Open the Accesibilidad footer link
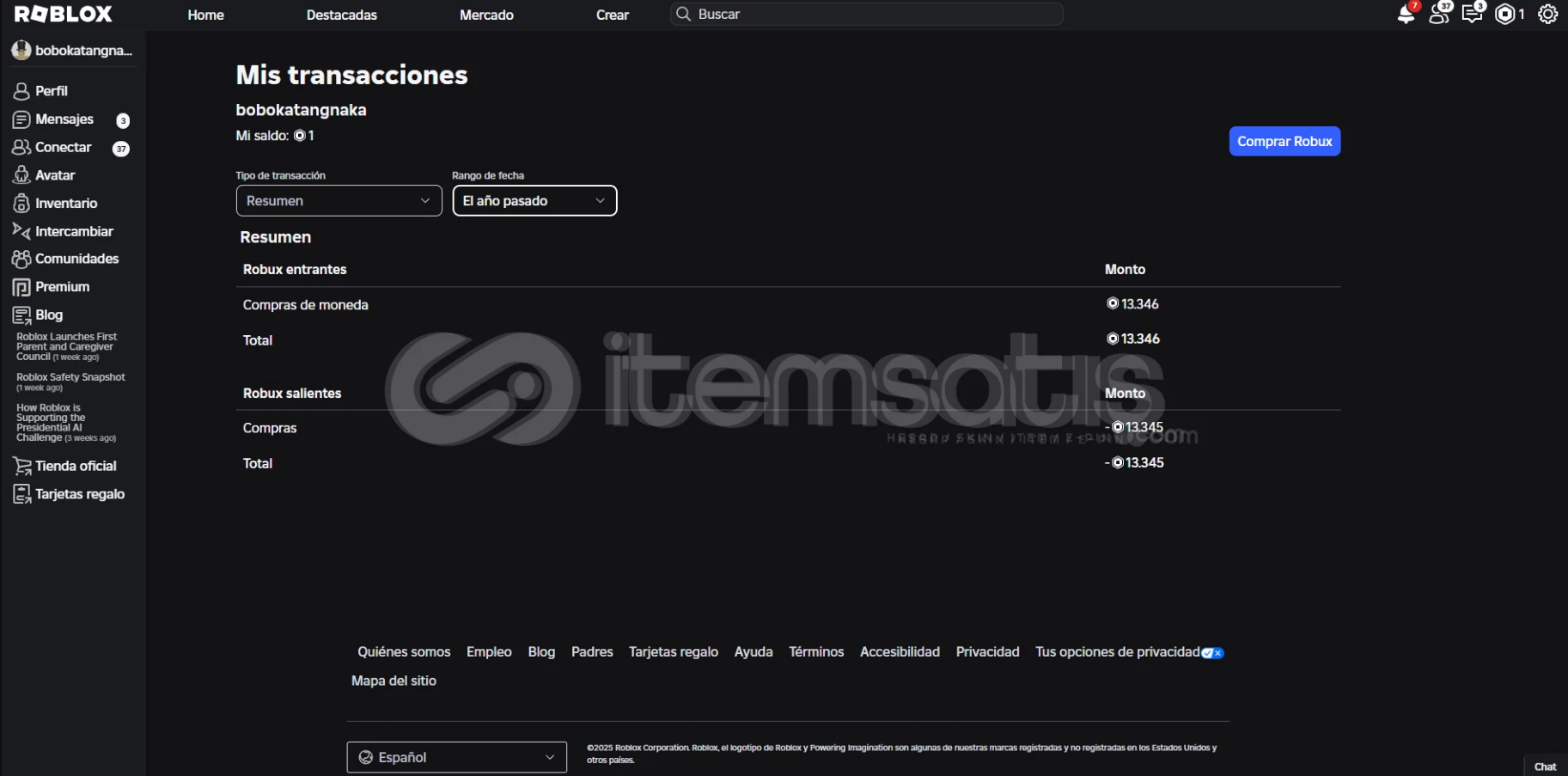Screen dimensions: 1568x776 pyautogui.click(x=900, y=652)
